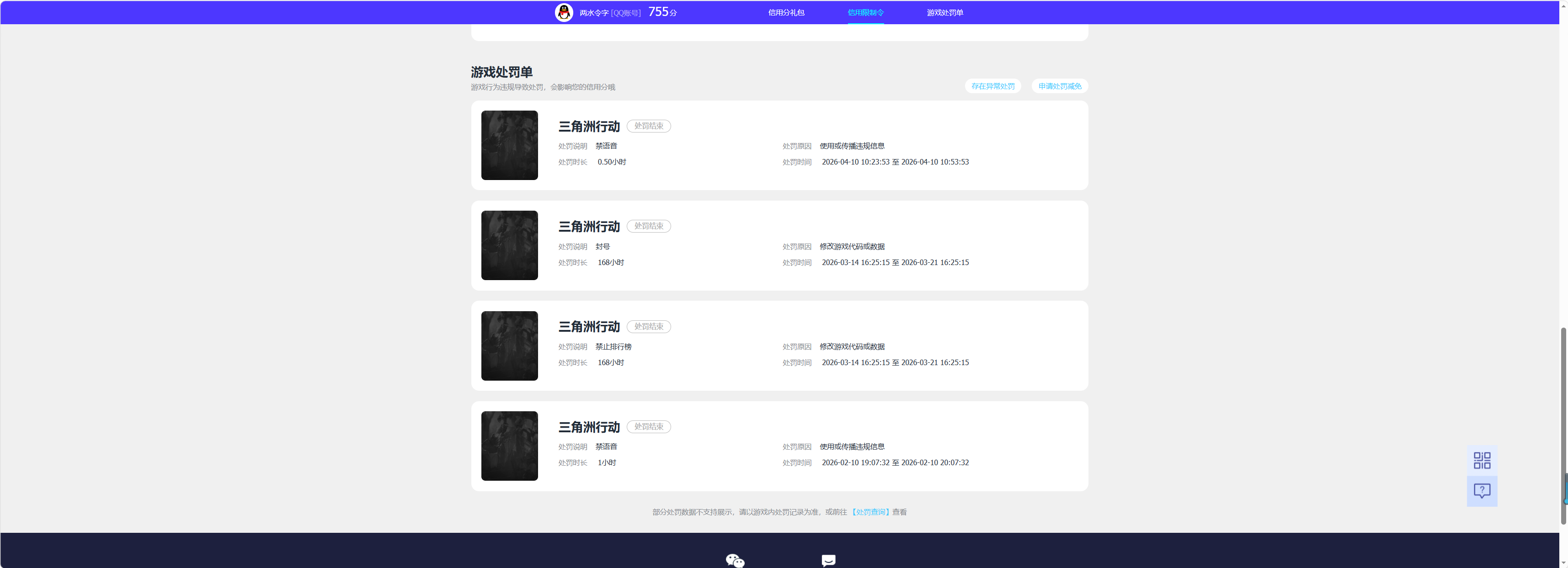Click game thumbnail of 禁止排行榜 penalty card
This screenshot has width=1568, height=568.
point(509,346)
